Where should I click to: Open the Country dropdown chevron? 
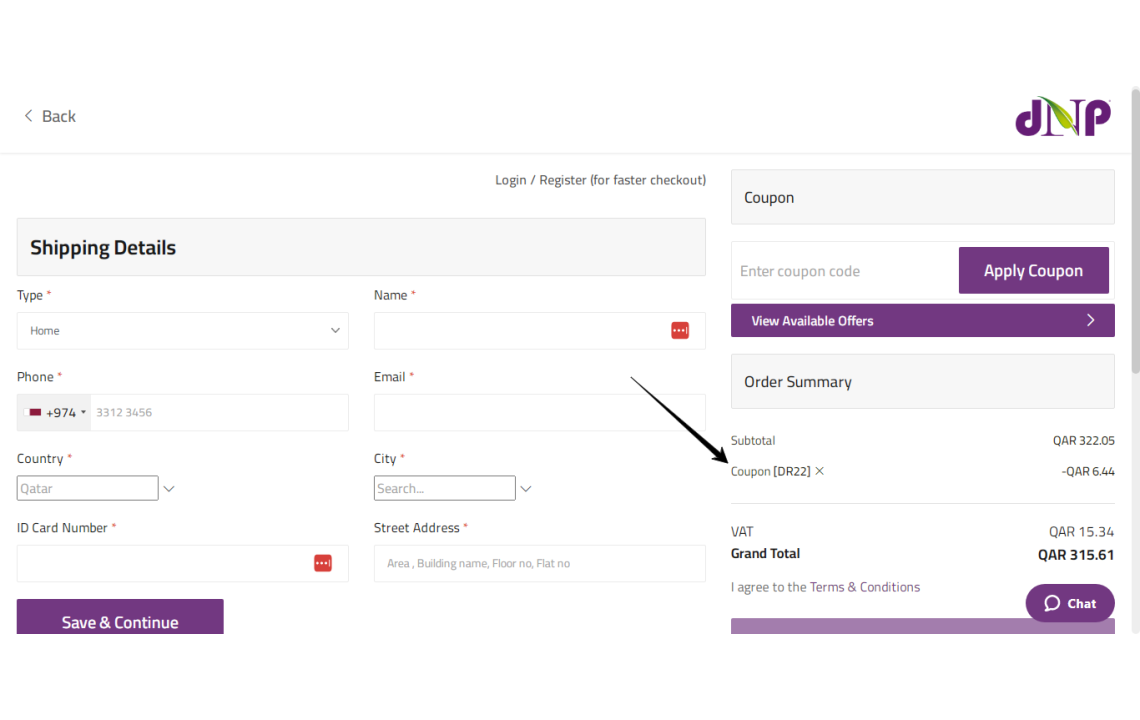169,489
